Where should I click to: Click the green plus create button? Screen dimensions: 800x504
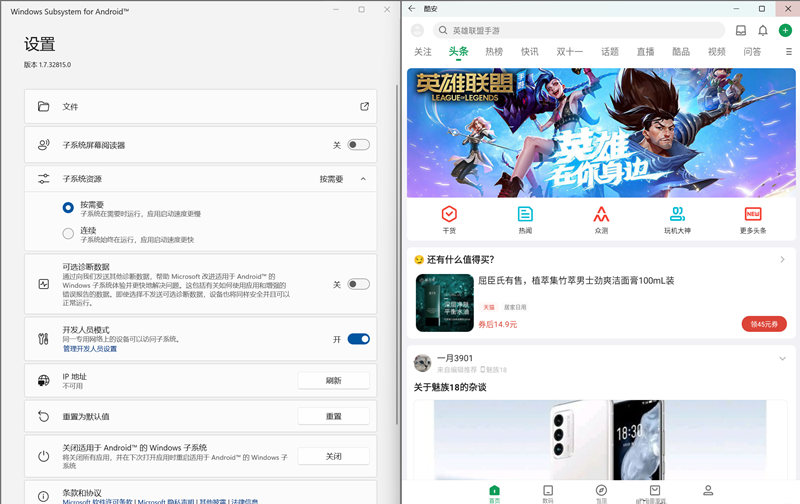tap(785, 31)
